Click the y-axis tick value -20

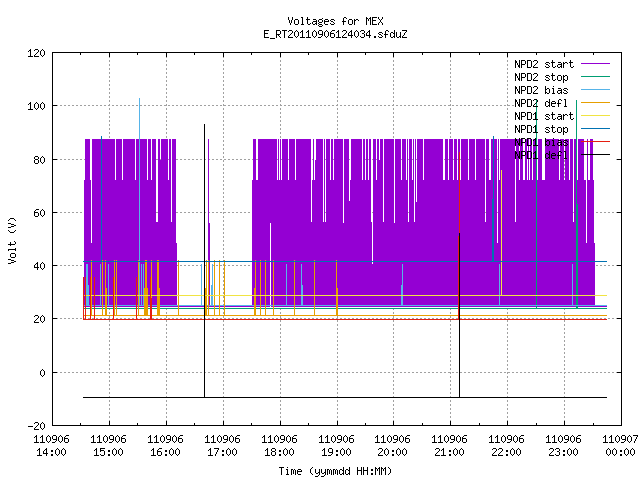[36, 426]
